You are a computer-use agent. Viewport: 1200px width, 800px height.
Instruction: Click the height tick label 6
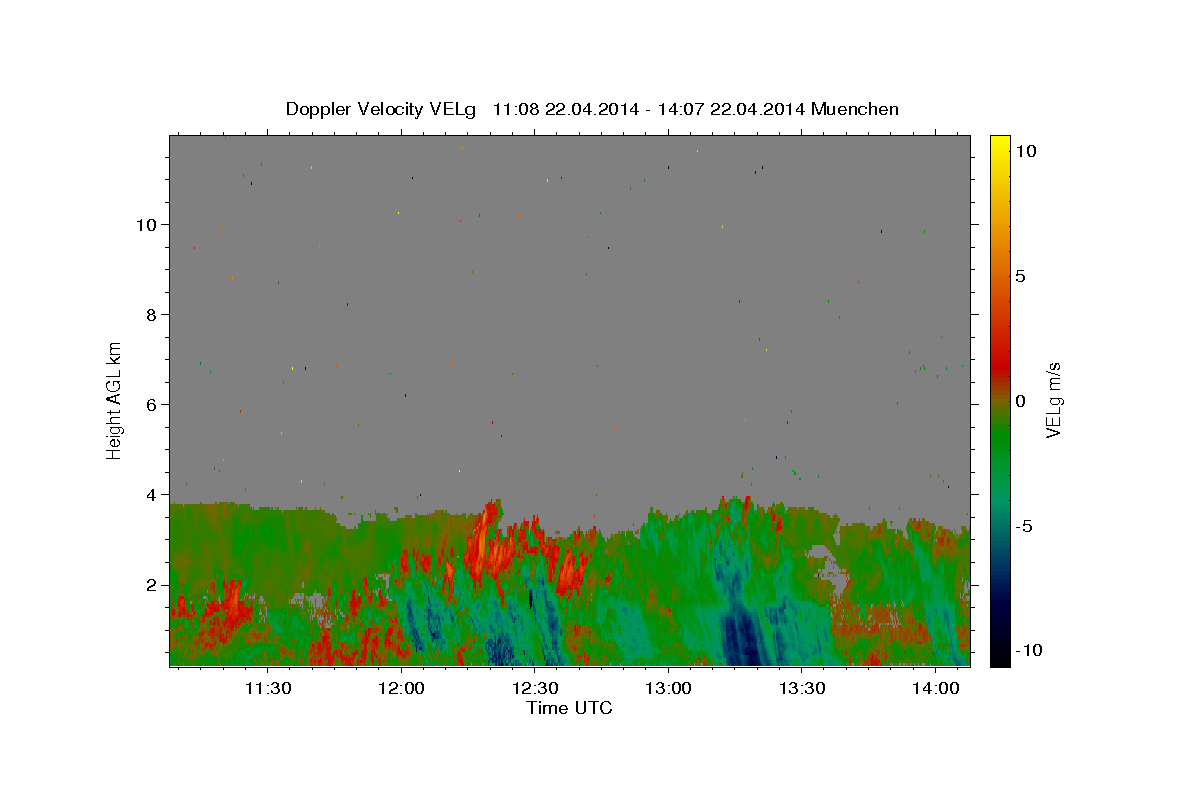(153, 405)
